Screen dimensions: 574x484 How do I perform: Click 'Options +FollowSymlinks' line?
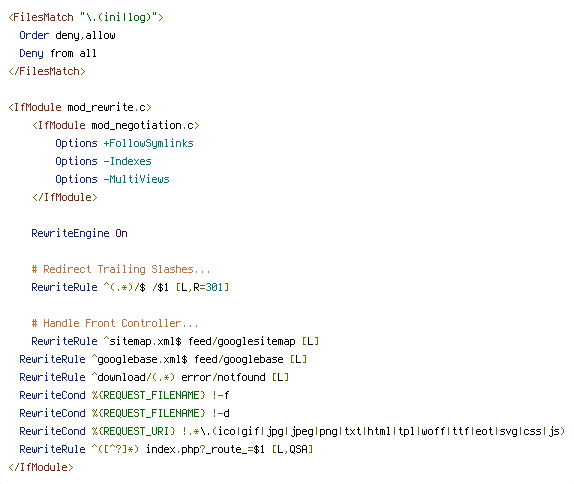point(124,143)
